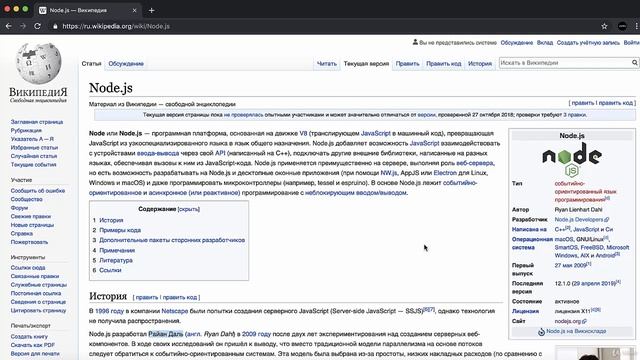The image size is (640, 360).
Task: Open Форум in sidebar
Action: point(19,208)
